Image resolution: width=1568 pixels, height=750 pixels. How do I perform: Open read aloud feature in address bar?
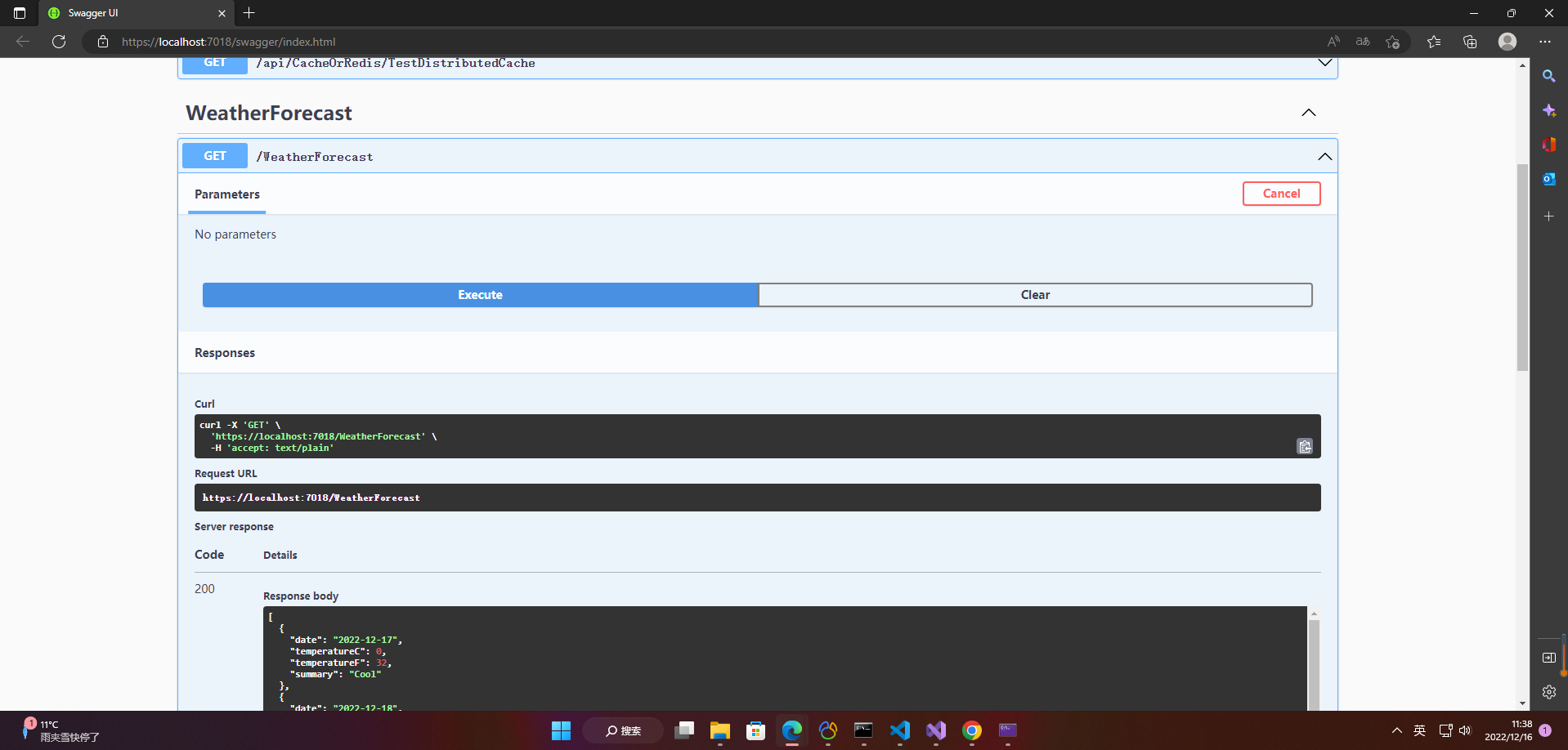(1333, 42)
